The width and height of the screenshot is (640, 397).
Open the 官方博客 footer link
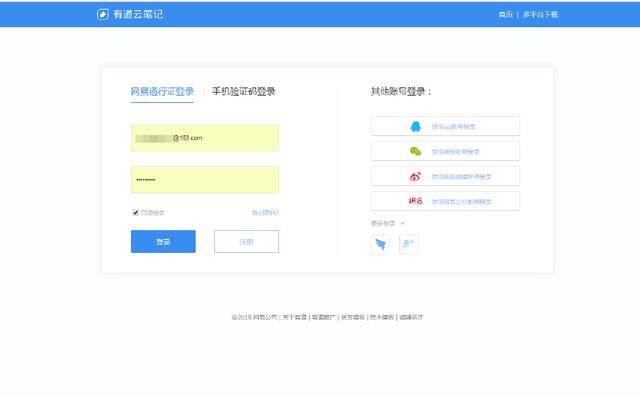point(353,317)
